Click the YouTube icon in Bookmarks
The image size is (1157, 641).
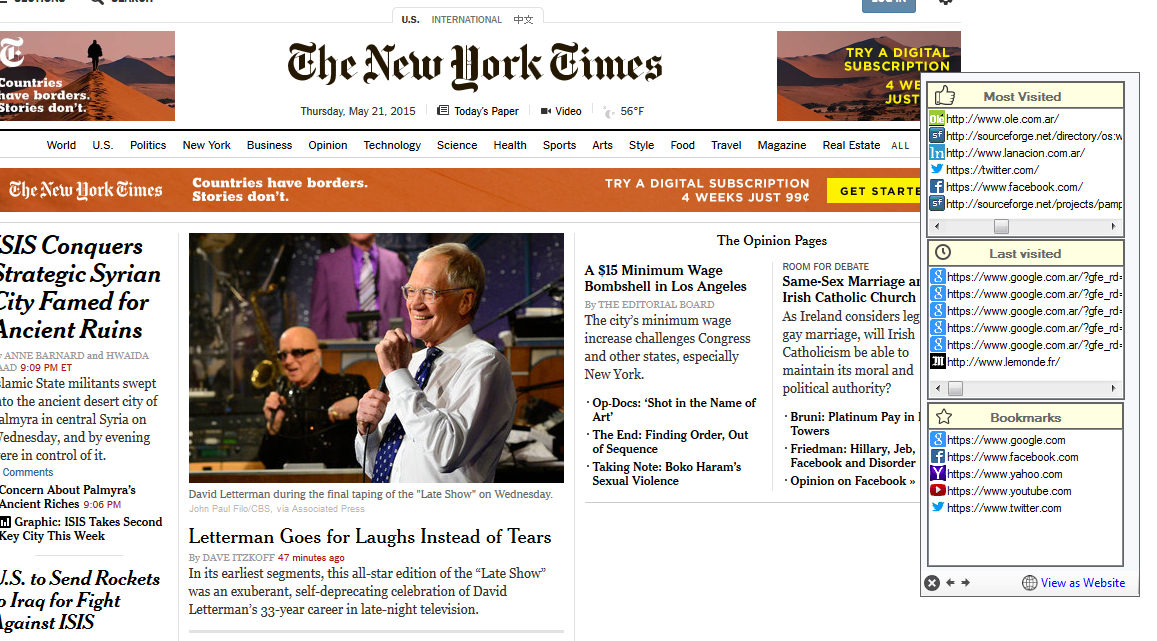pyautogui.click(x=937, y=491)
